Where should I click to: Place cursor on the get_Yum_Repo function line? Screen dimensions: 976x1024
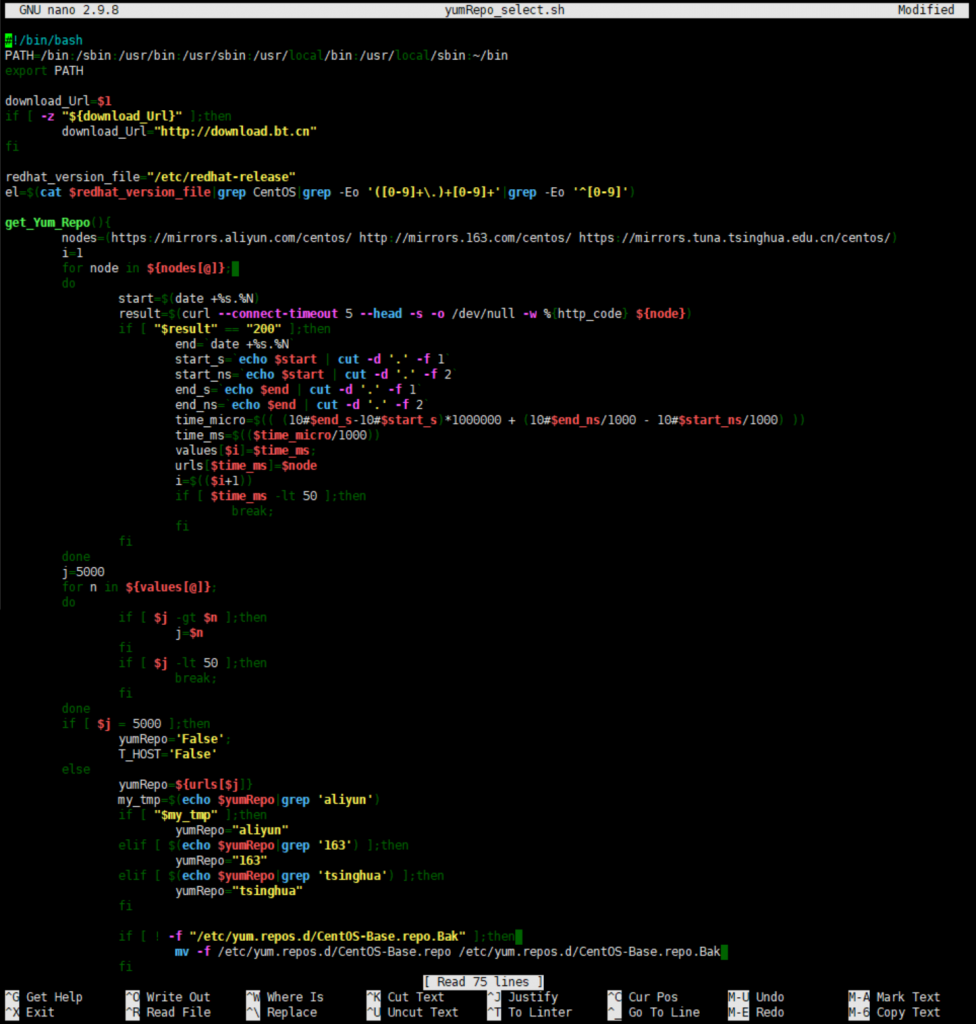pos(58,222)
